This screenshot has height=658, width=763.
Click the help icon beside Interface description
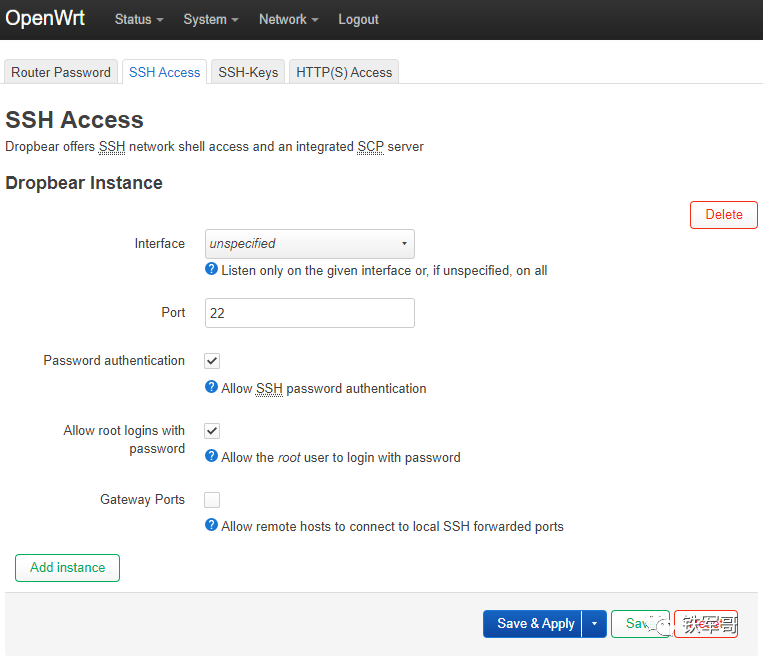click(211, 269)
